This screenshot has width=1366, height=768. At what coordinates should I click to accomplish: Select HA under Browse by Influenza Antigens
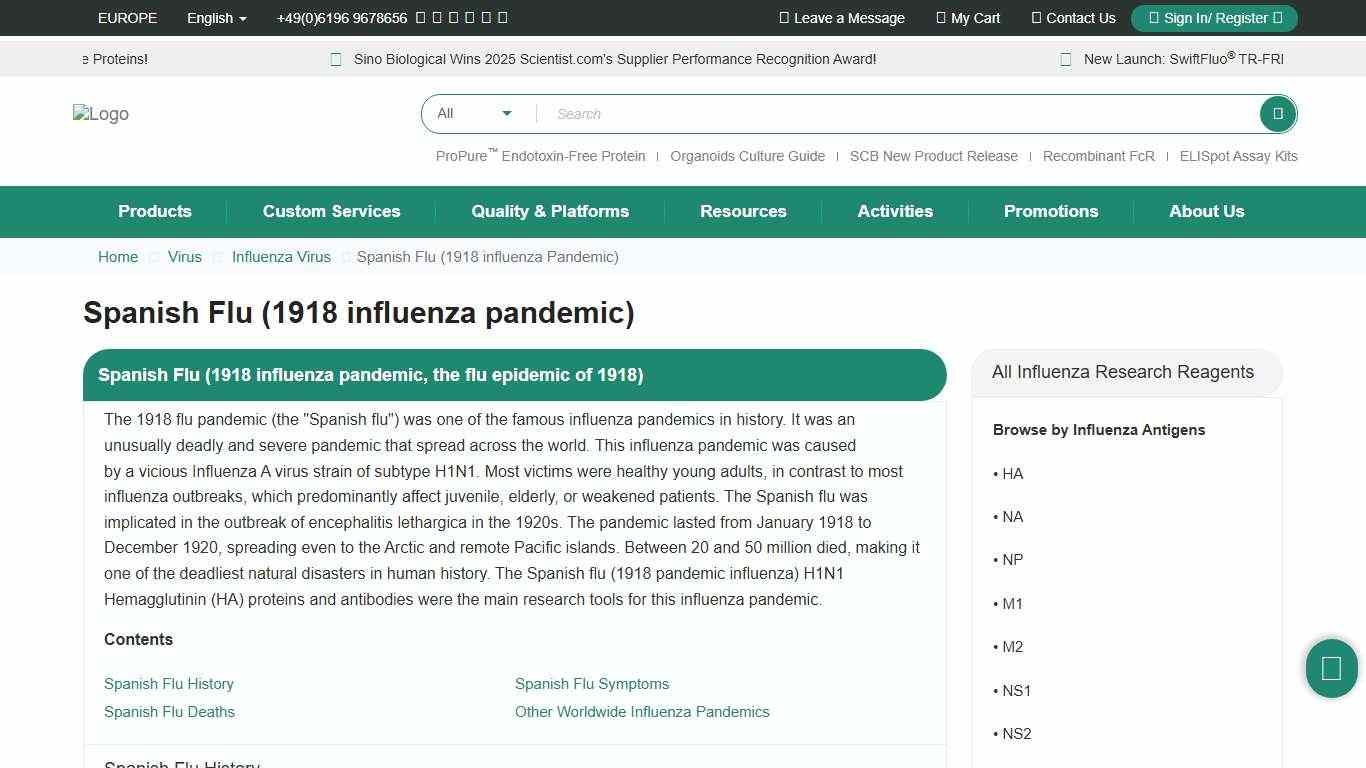point(1012,473)
